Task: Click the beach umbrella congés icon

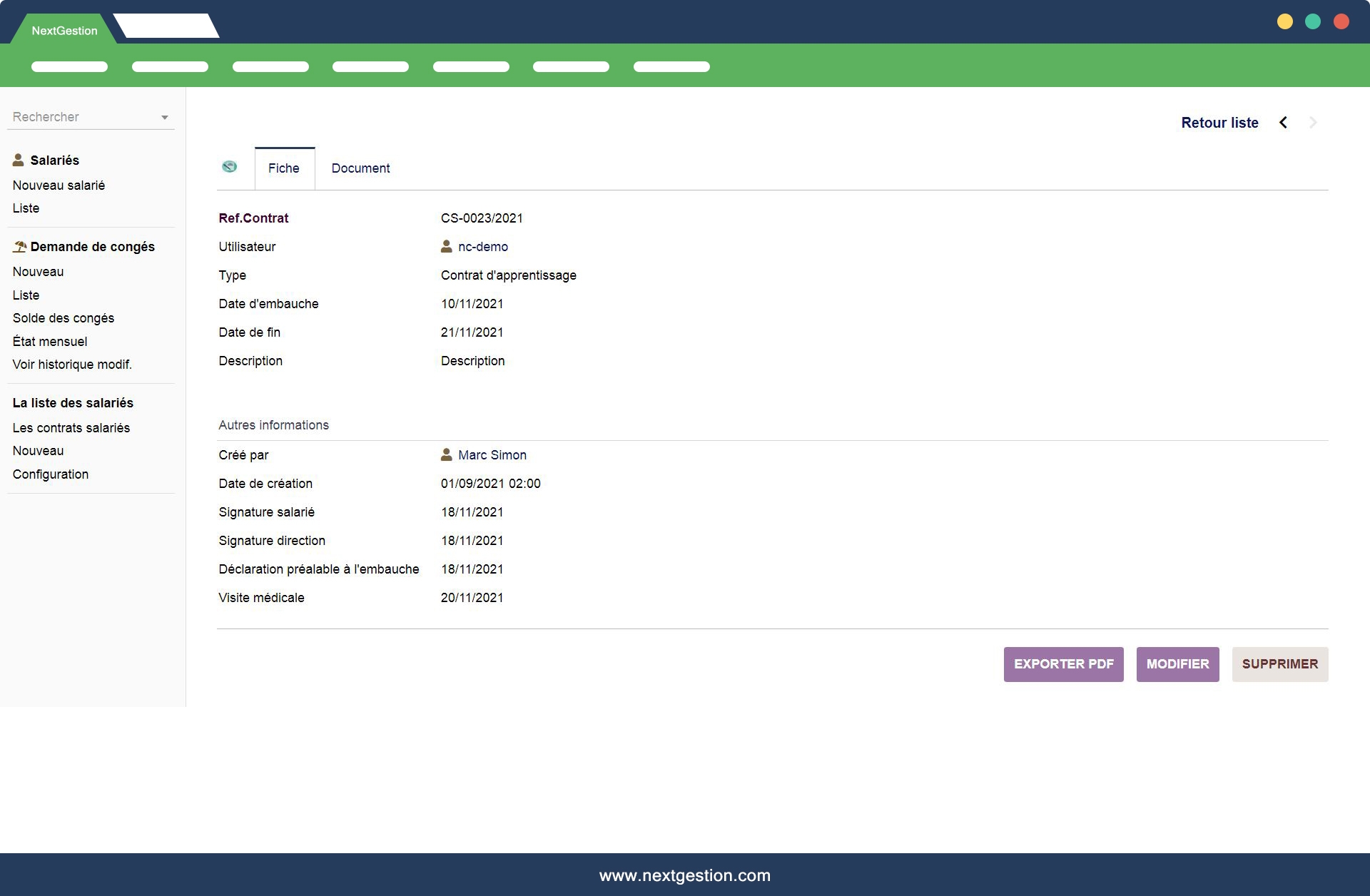Action: (19, 247)
